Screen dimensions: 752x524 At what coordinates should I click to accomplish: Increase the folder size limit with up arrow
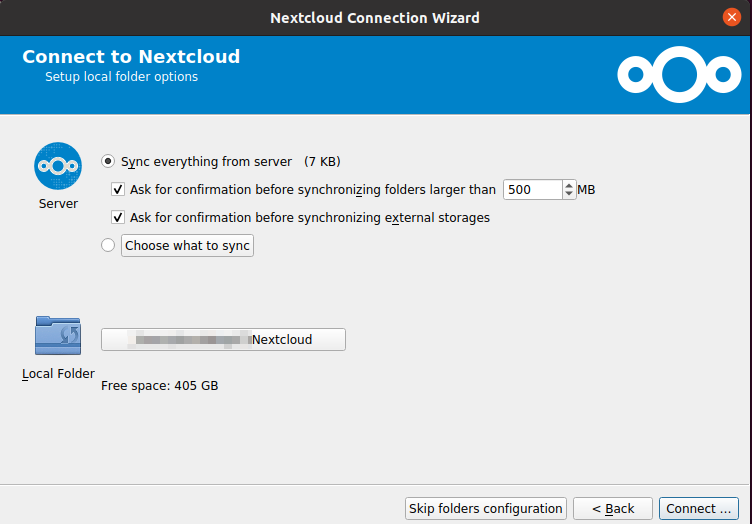coord(570,184)
